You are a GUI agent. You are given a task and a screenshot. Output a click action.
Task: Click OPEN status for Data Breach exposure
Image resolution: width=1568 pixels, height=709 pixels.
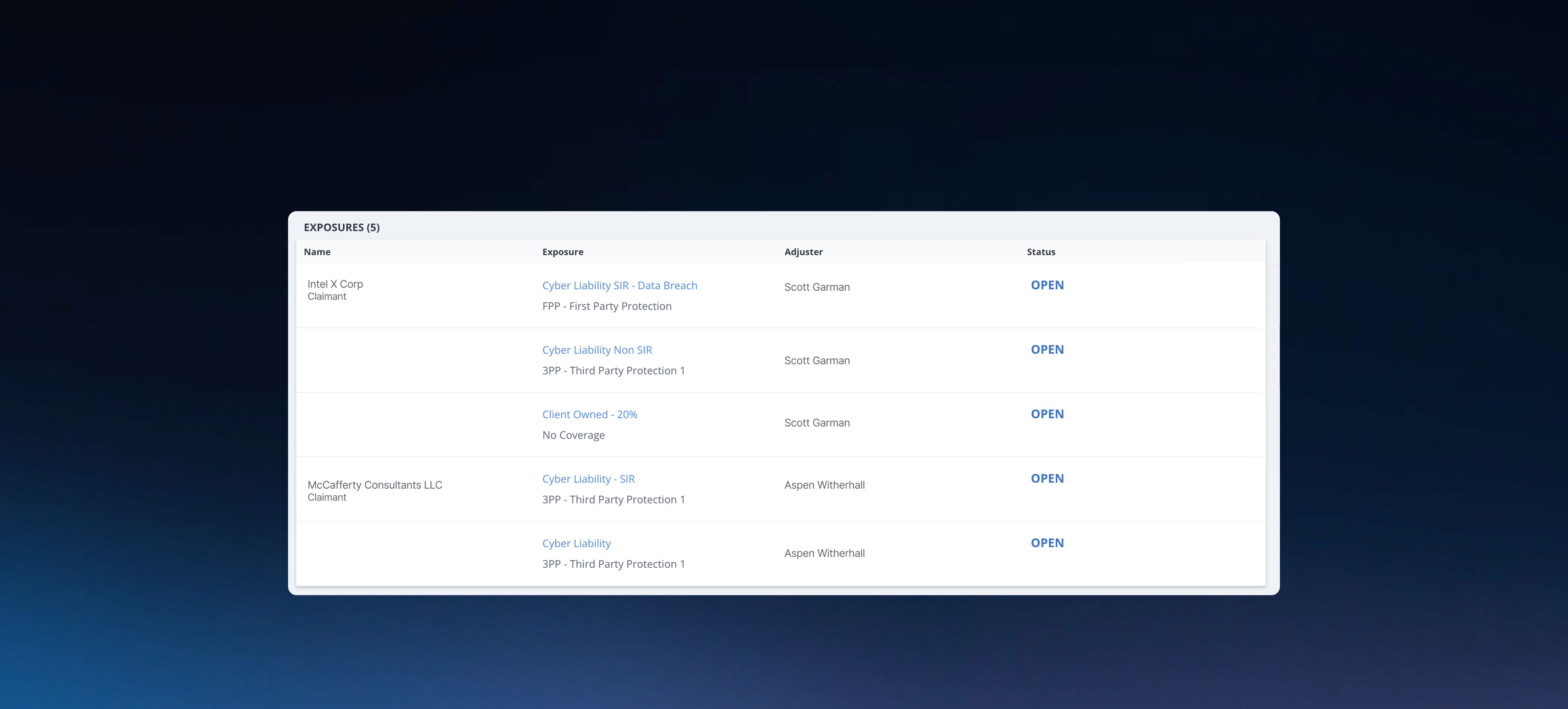[1046, 285]
